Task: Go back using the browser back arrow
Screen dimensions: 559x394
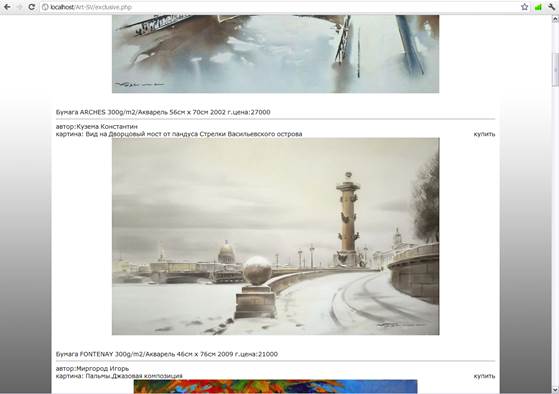Action: tap(7, 7)
